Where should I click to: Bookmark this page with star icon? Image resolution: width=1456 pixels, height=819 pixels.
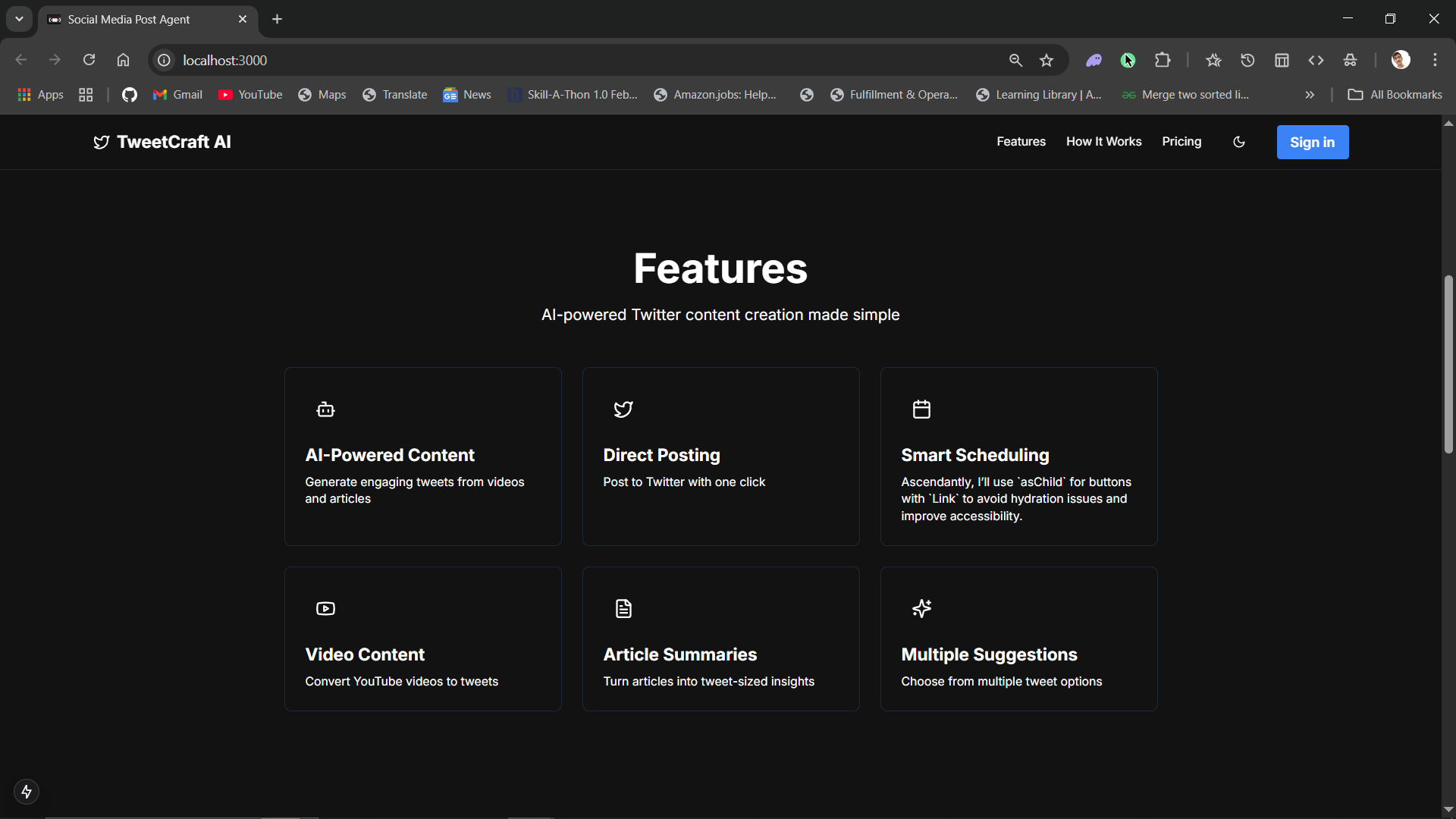pos(1046,61)
